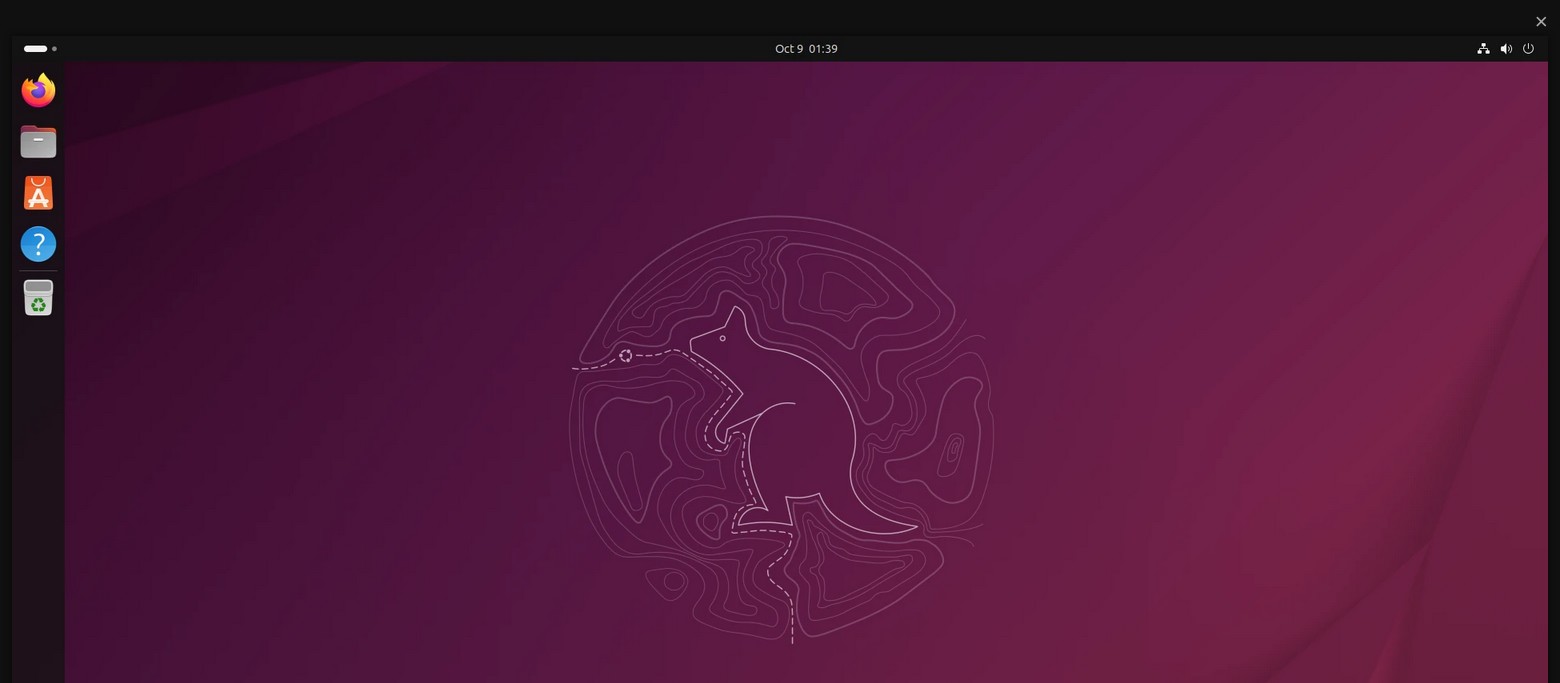The image size is (1560, 683).
Task: Open the calendar via the Oct 9 date
Action: 788,49
